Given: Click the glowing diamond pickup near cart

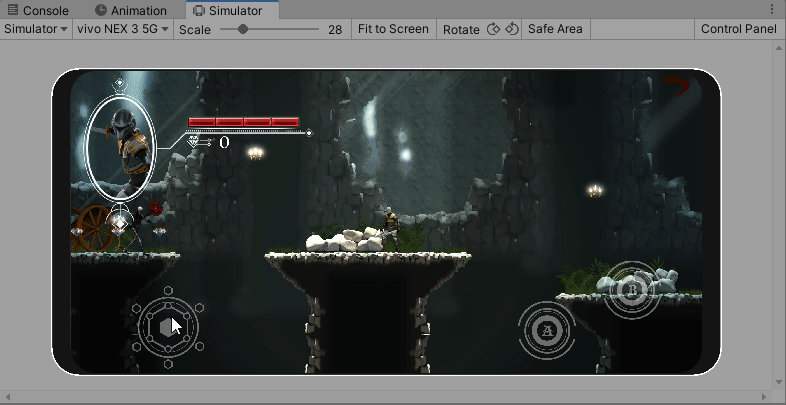Looking at the screenshot, I should [120, 222].
